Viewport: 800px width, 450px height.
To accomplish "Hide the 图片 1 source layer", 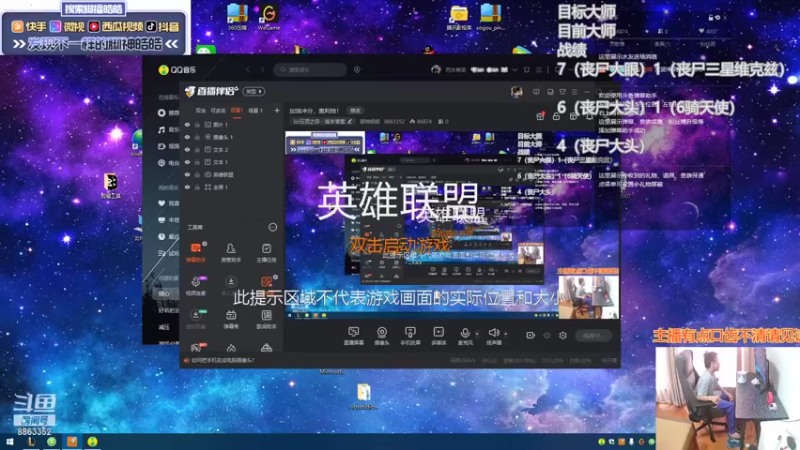I will pyautogui.click(x=188, y=124).
